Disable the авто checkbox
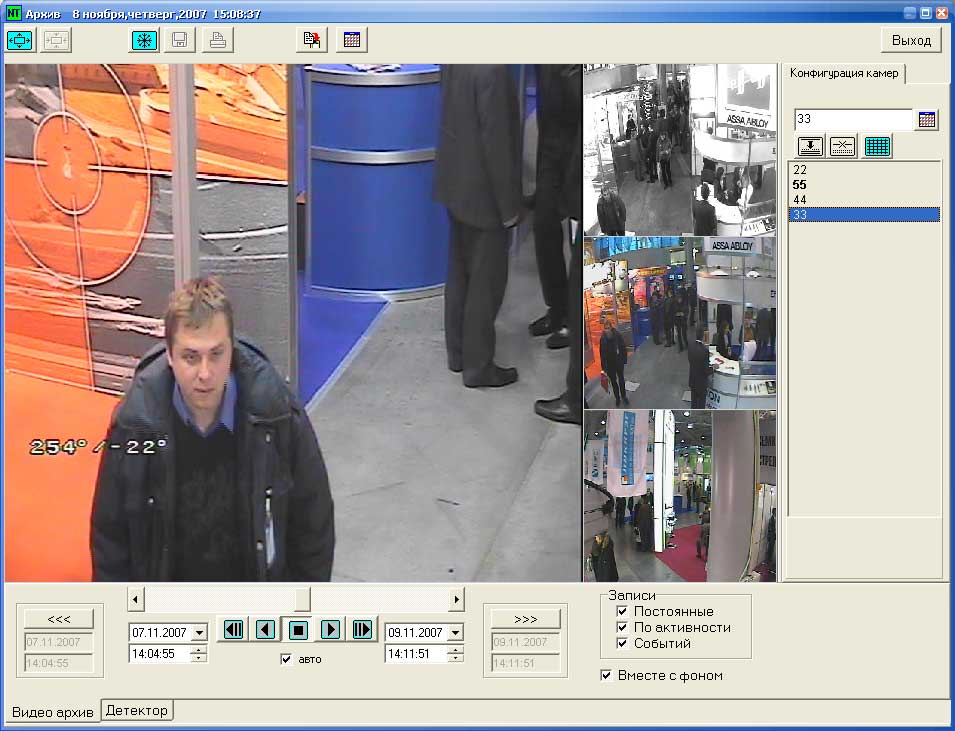The width and height of the screenshot is (955, 731). [x=287, y=659]
